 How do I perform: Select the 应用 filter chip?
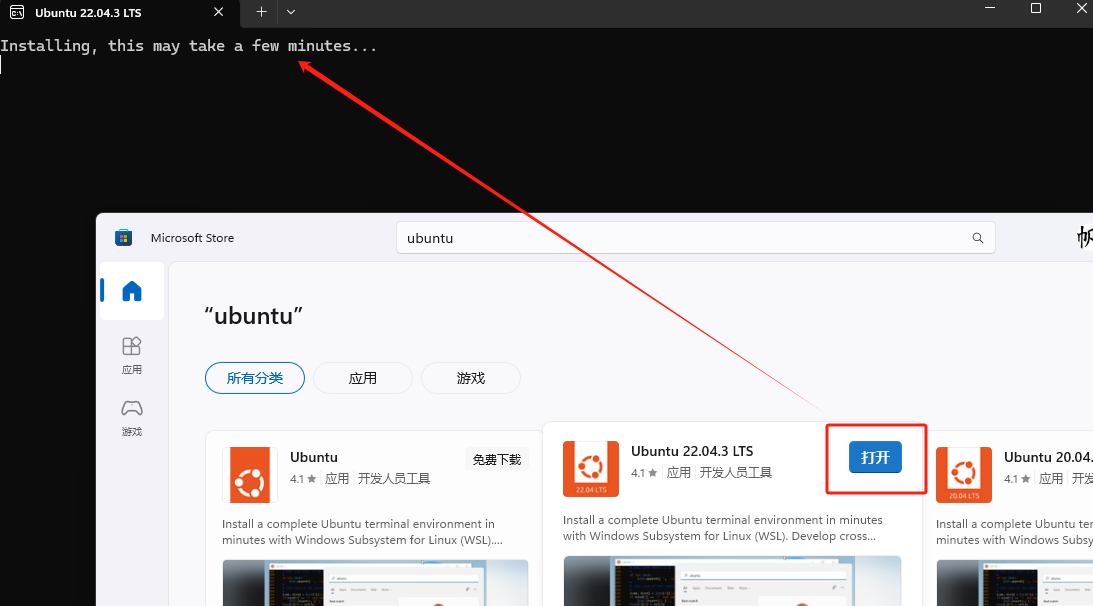coord(362,378)
